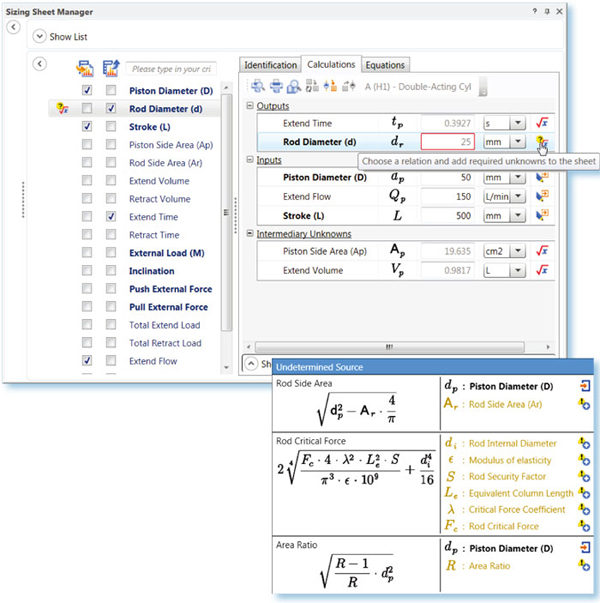Collapse the Inputs section
This screenshot has width=600, height=603.
250,160
